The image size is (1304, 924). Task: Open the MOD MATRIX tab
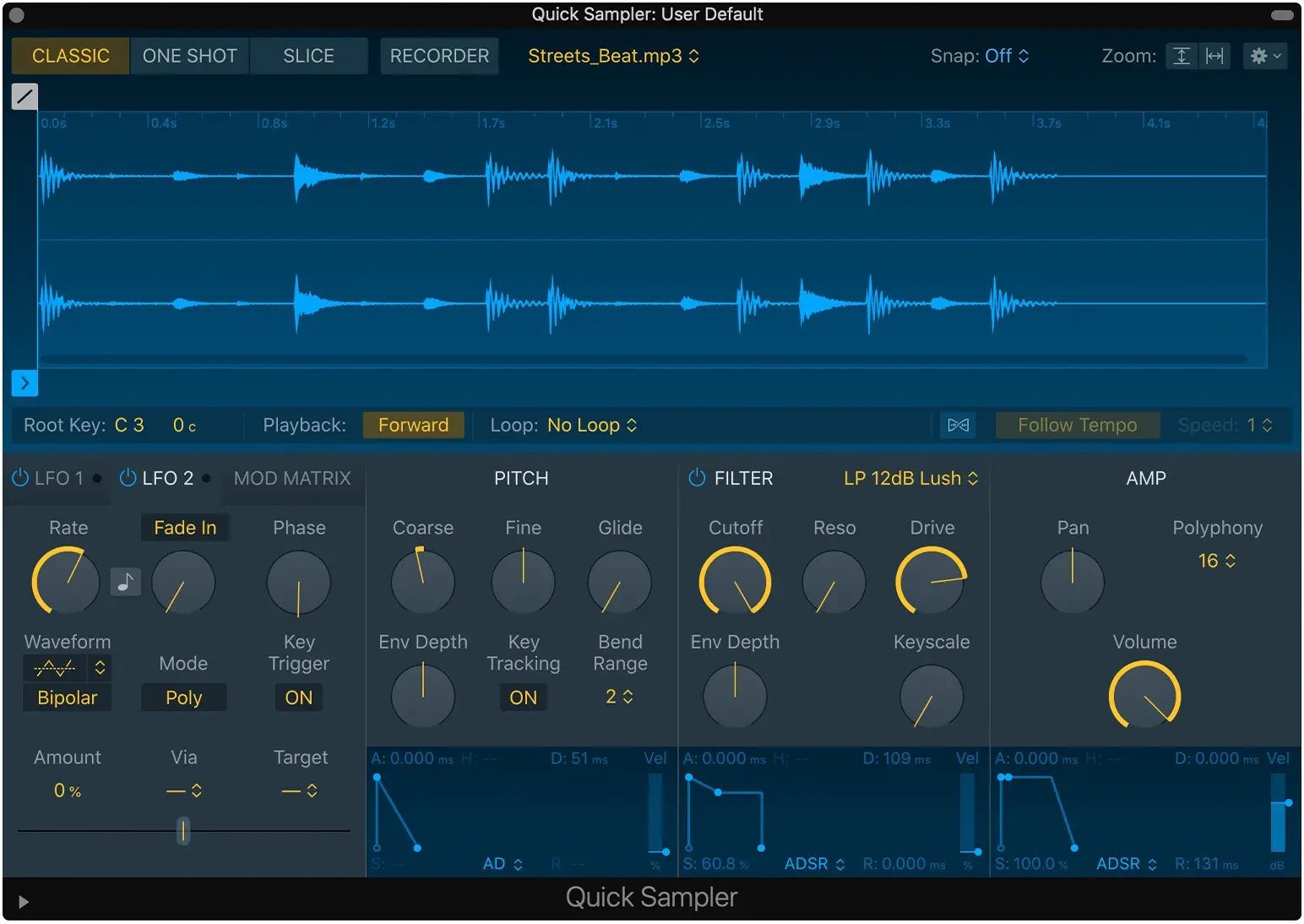[292, 478]
